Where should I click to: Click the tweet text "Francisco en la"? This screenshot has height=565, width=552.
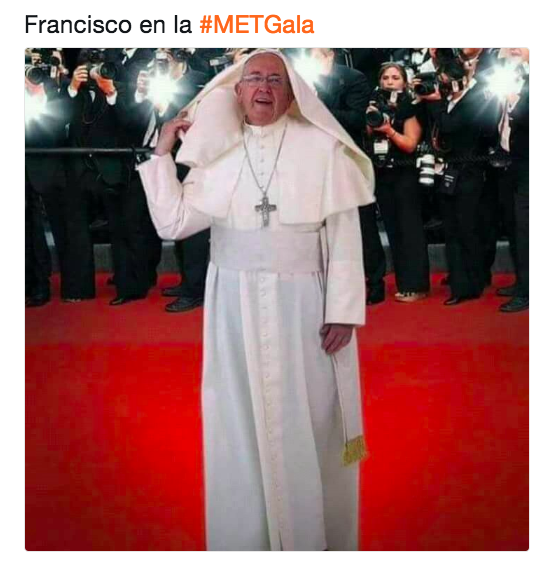click(x=108, y=25)
